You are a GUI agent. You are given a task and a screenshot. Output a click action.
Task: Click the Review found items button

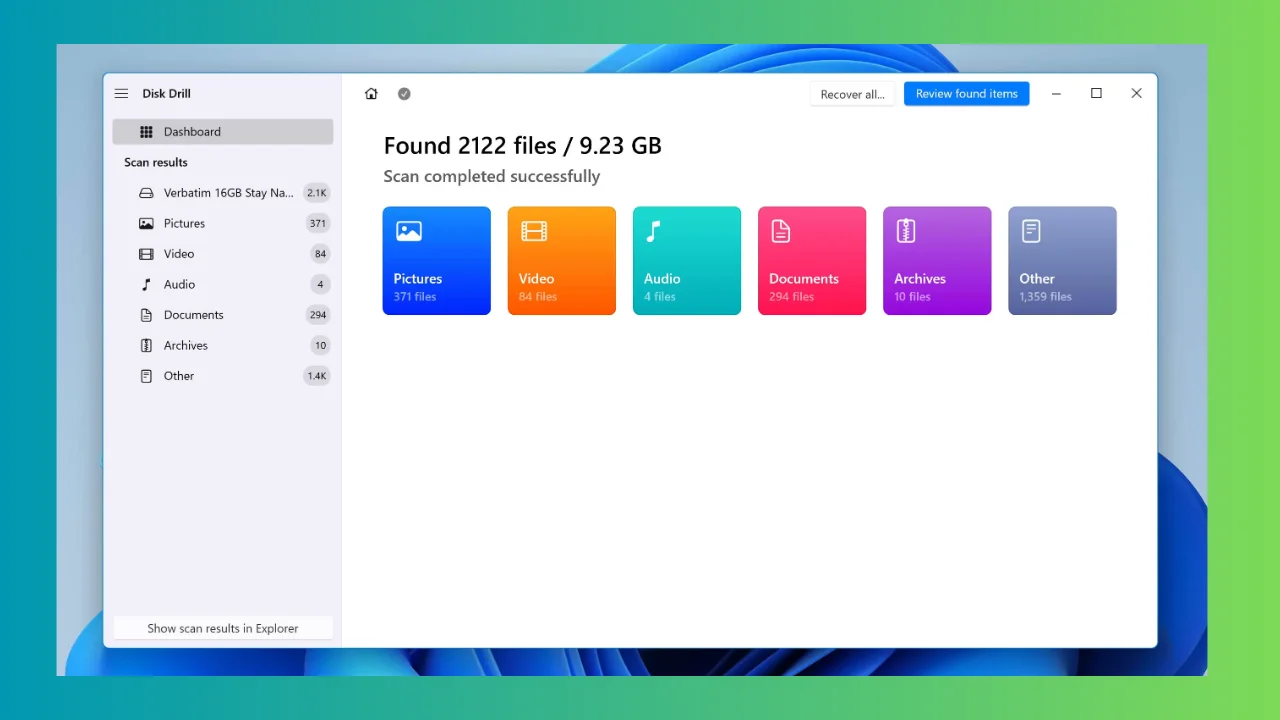tap(966, 94)
